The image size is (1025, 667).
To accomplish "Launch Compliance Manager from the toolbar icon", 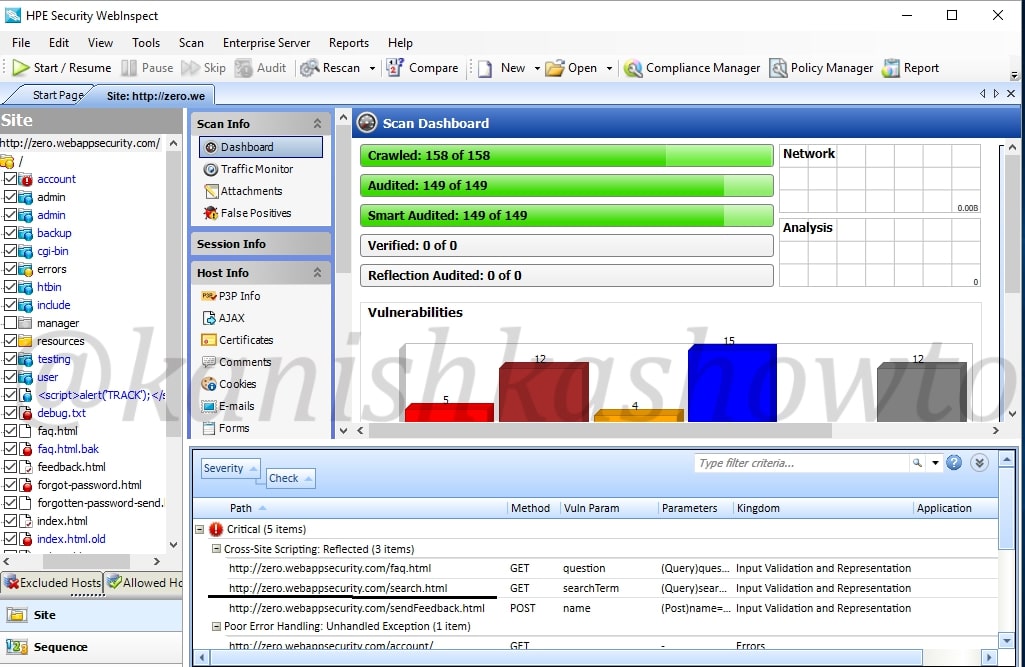I will [633, 68].
